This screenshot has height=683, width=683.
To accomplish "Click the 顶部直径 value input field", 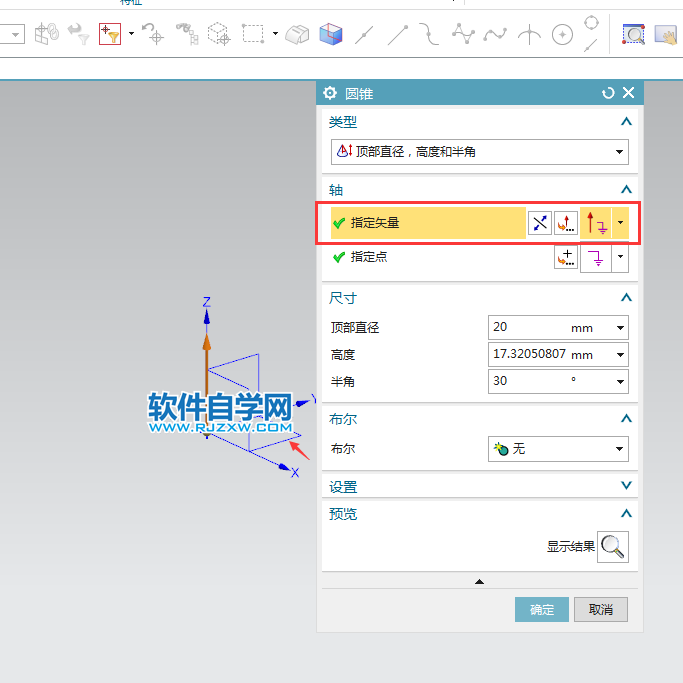I will tap(528, 327).
